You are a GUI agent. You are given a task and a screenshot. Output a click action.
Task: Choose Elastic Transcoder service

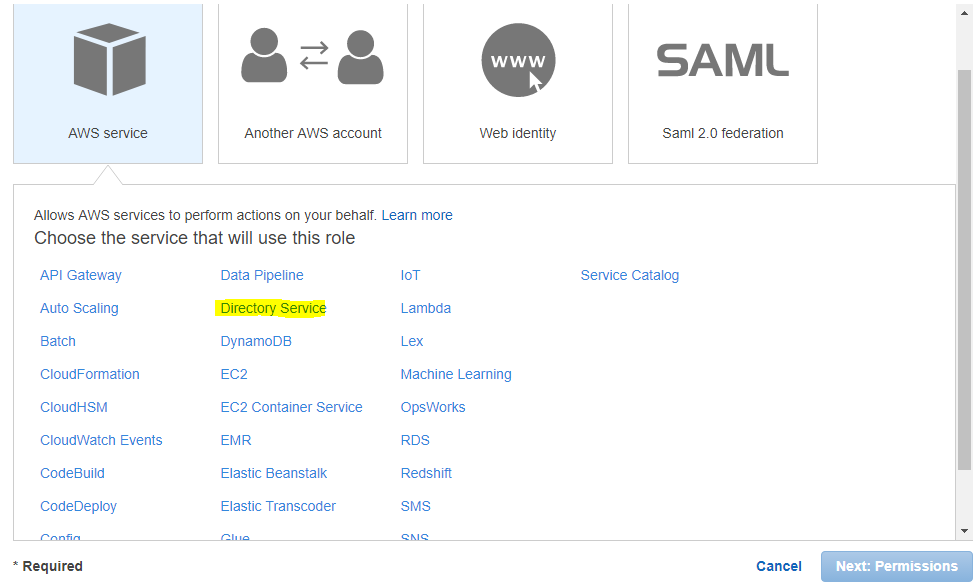pyautogui.click(x=278, y=506)
